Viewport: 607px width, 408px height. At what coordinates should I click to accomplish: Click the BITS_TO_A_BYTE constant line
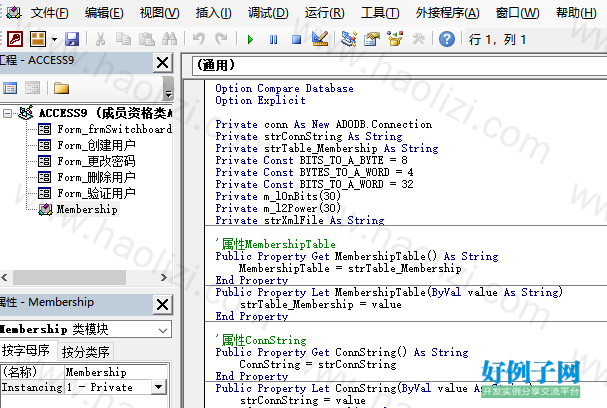tap(311, 160)
